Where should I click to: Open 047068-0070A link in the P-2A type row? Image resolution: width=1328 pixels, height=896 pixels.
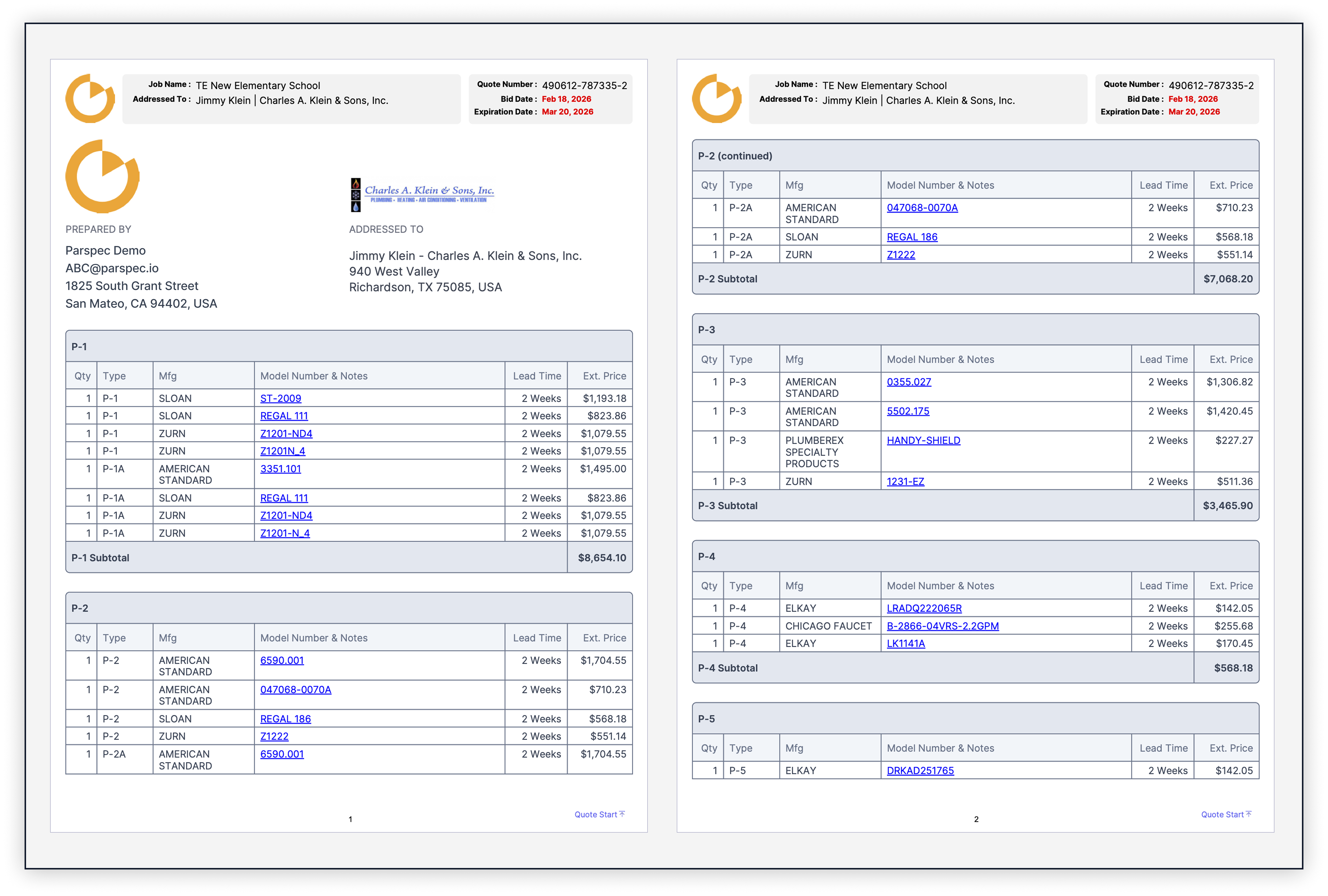point(922,208)
